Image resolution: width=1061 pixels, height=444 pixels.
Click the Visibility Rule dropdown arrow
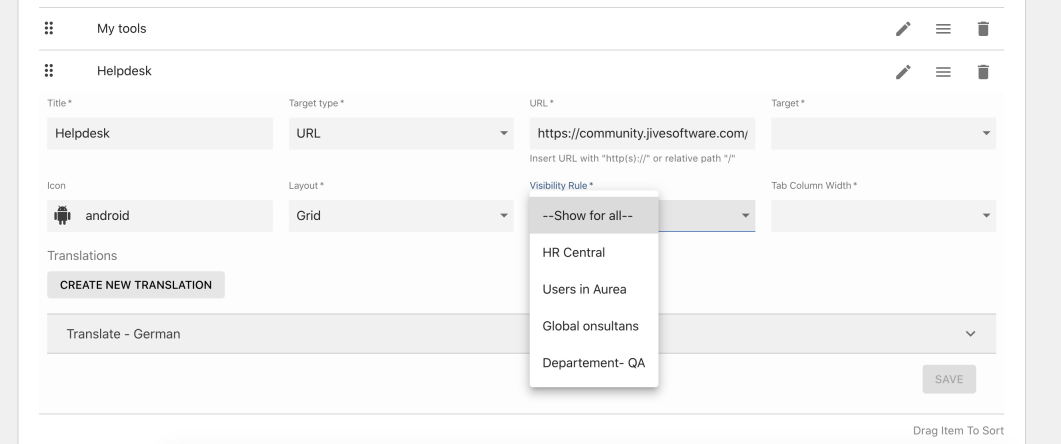[x=745, y=216]
